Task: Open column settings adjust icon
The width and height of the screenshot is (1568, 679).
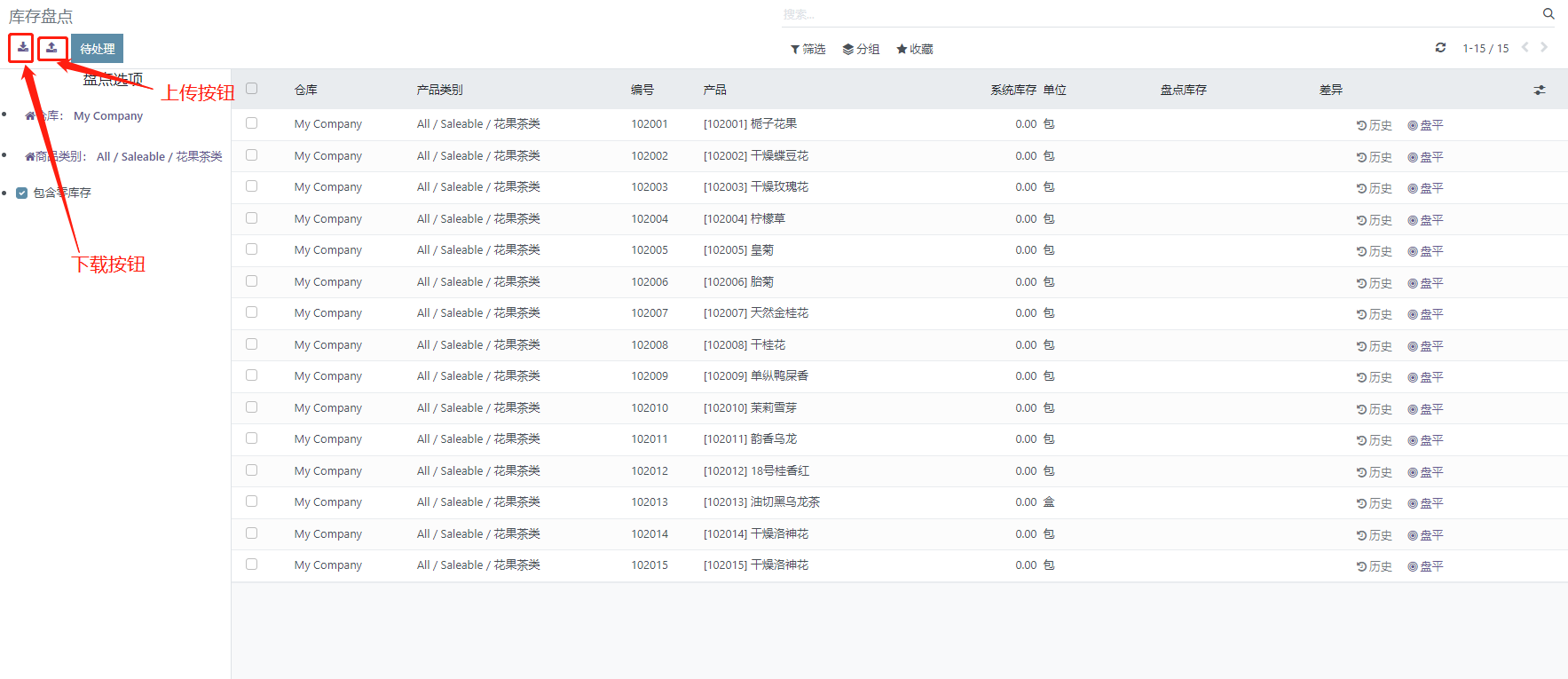Action: click(x=1539, y=91)
